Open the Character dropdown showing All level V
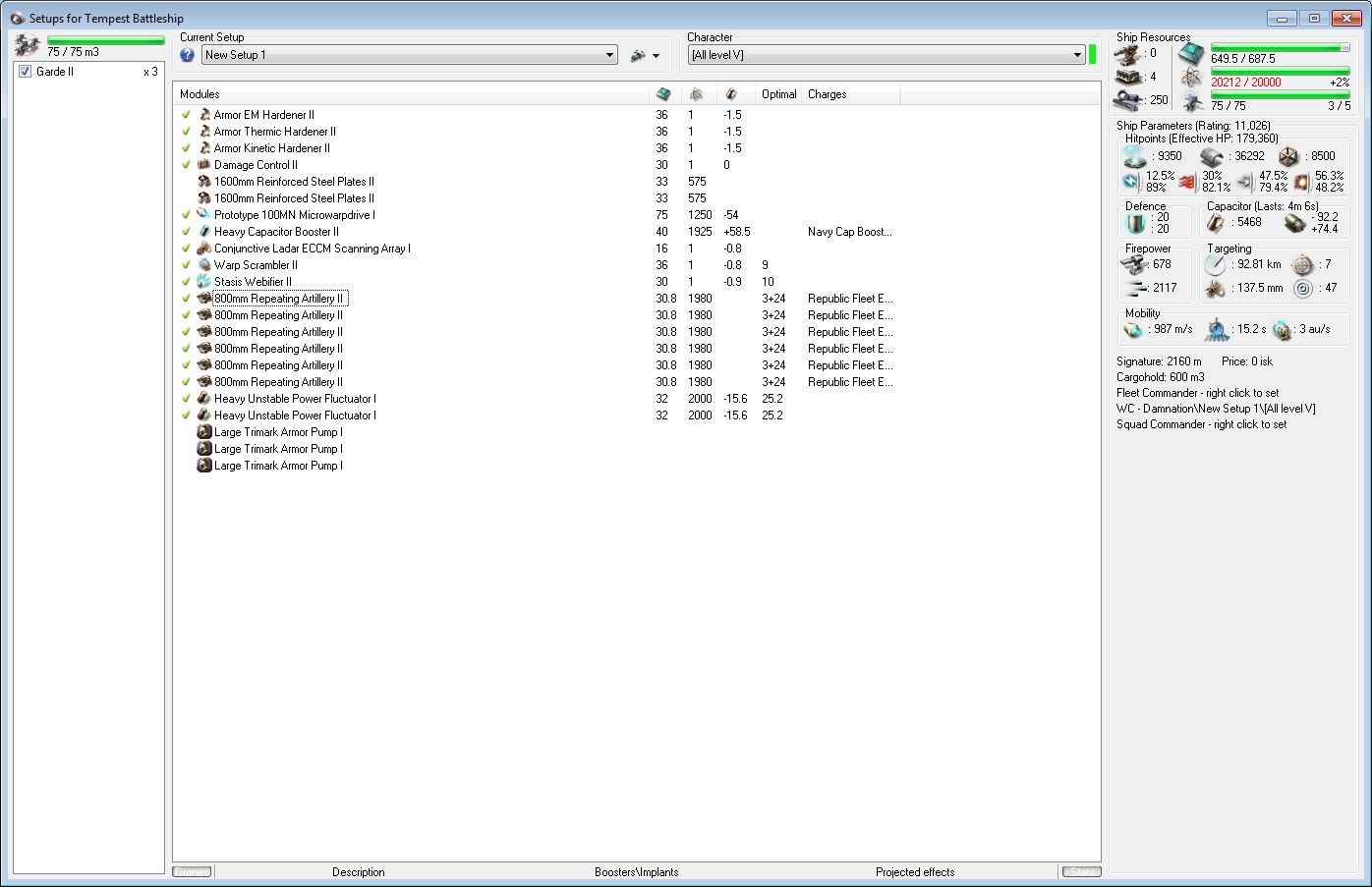Screen dimensions: 1372x887 [886, 55]
